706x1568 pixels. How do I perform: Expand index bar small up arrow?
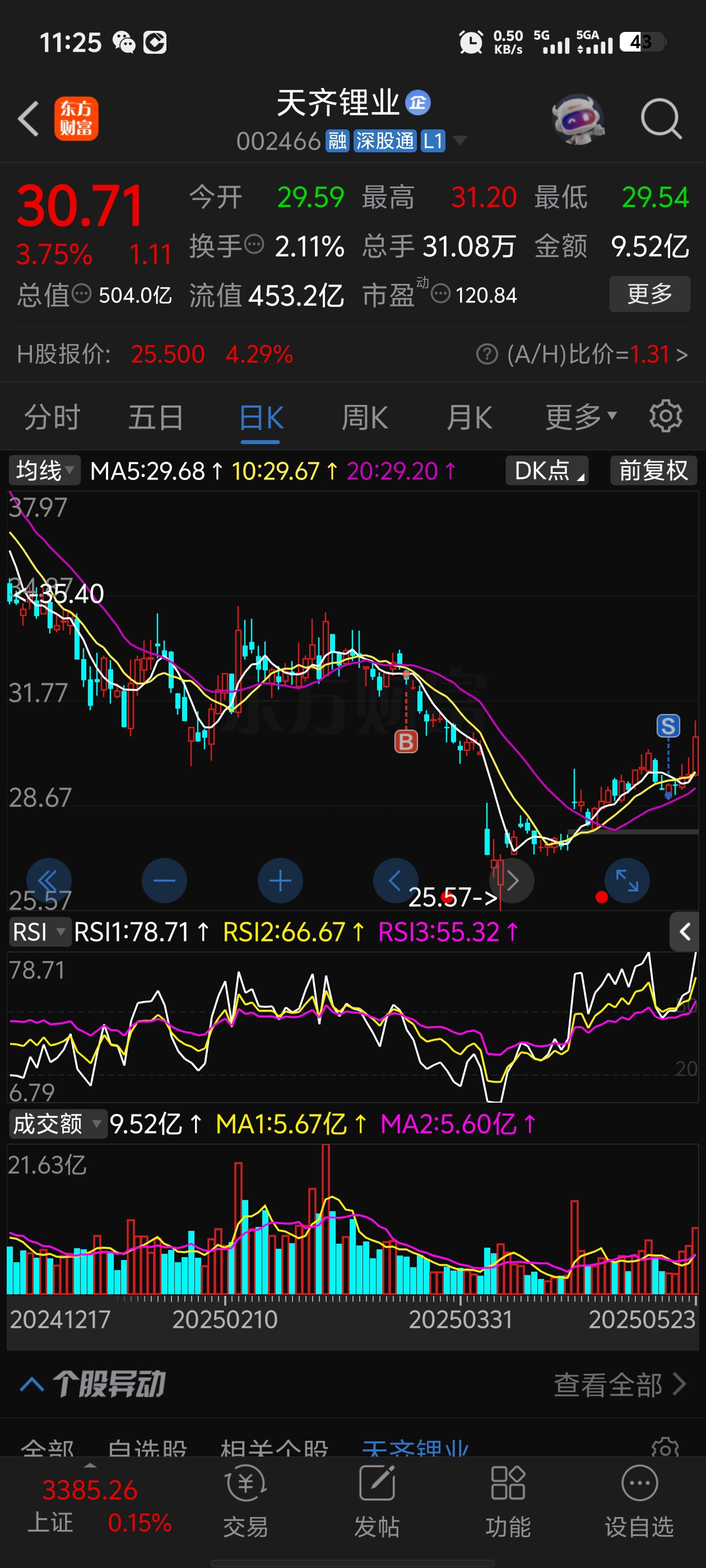click(90, 1465)
